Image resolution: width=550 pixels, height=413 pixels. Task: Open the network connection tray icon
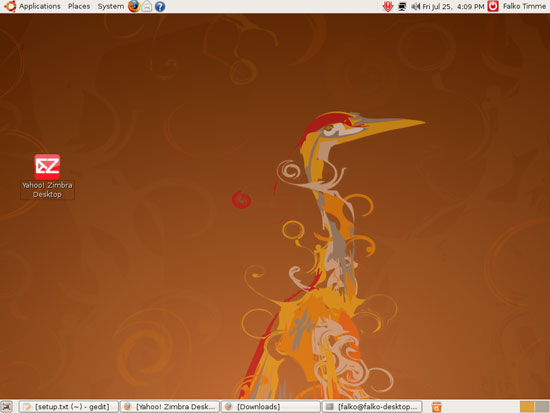pyautogui.click(x=402, y=6)
